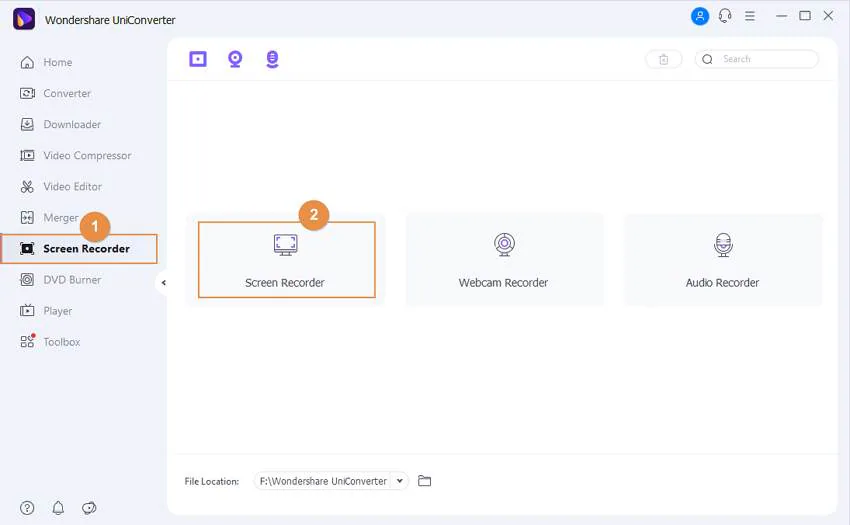The width and height of the screenshot is (850, 525).
Task: Click the scissors Video Editor icon
Action: [x=27, y=187]
